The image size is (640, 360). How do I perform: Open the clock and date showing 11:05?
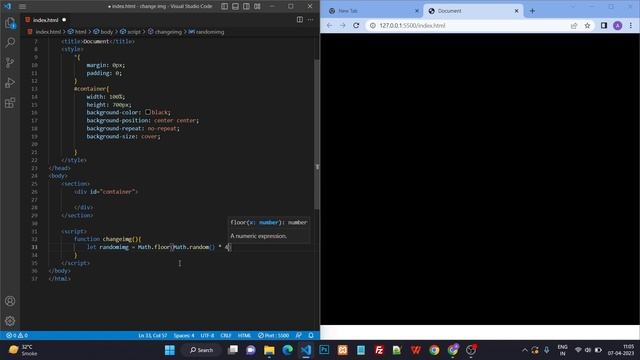click(621, 350)
